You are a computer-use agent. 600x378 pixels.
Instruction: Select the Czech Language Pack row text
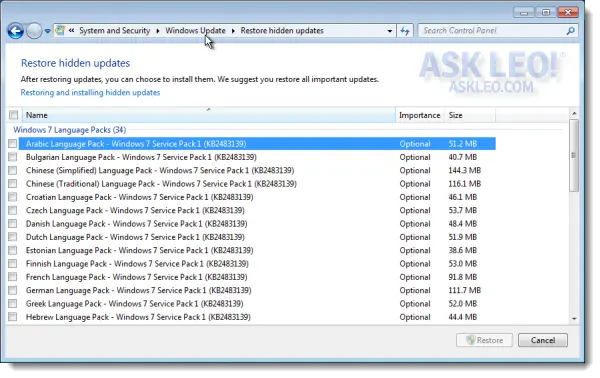pyautogui.click(x=135, y=210)
